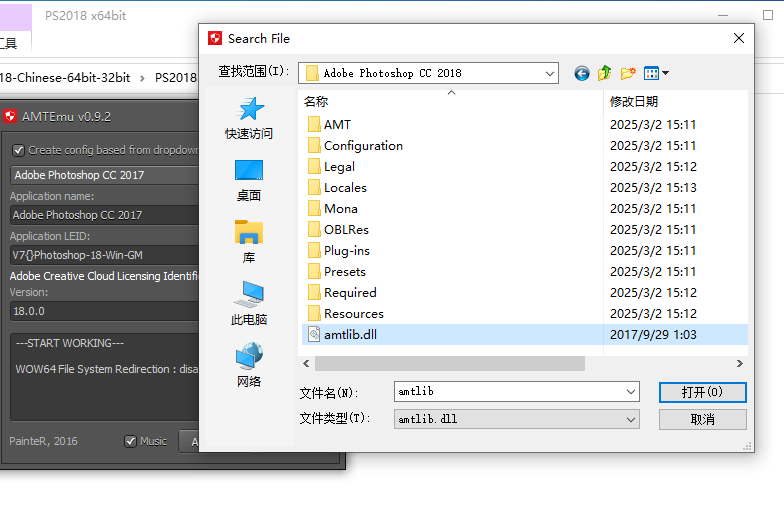The width and height of the screenshot is (784, 517).
Task: Open the file type (文件类型) dropdown
Action: point(516,419)
